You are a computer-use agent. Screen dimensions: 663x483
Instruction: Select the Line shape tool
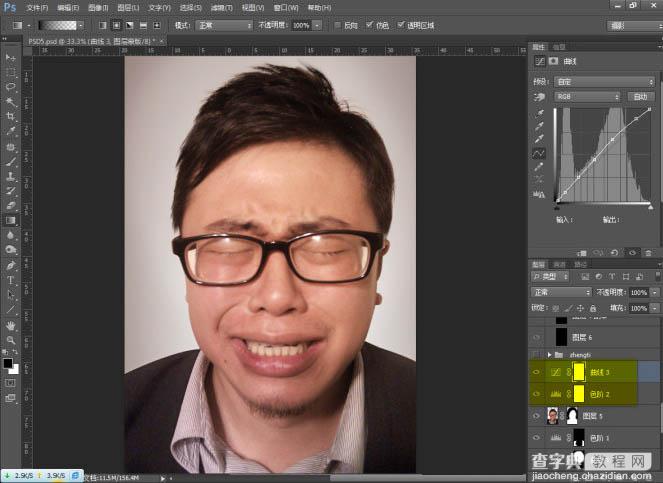point(11,310)
